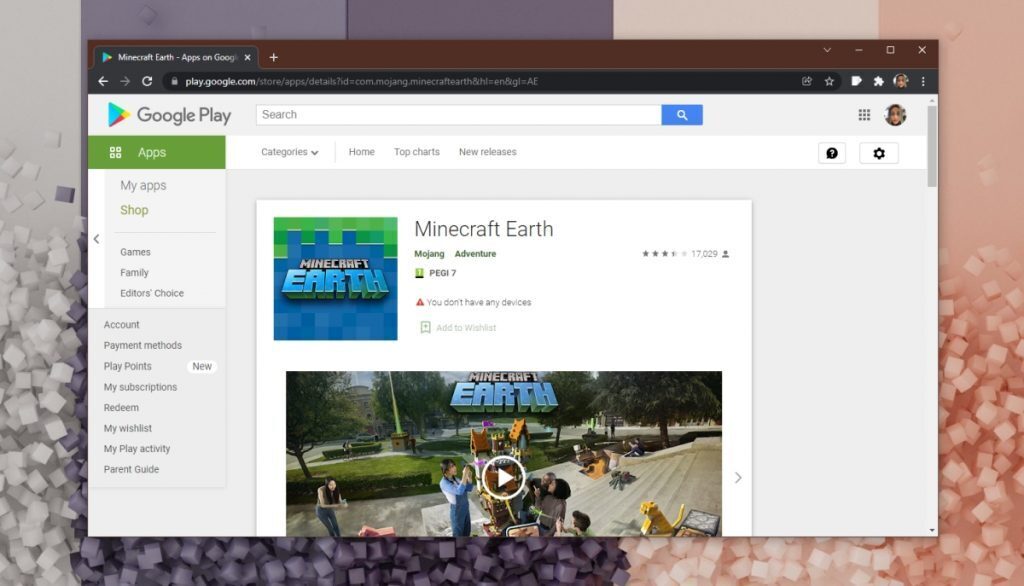Open the Google apps grid launcher
The height and width of the screenshot is (586, 1024).
864,114
